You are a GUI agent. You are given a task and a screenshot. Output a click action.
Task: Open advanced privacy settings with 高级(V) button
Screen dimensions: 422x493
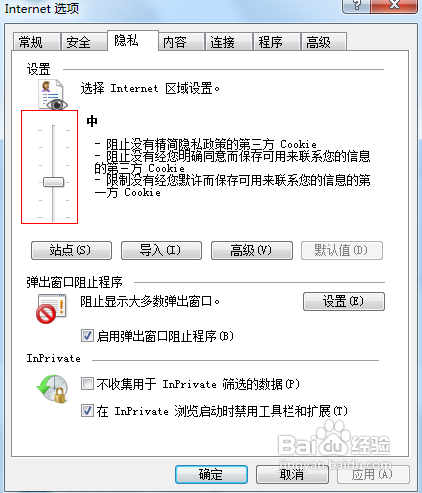pyautogui.click(x=252, y=250)
